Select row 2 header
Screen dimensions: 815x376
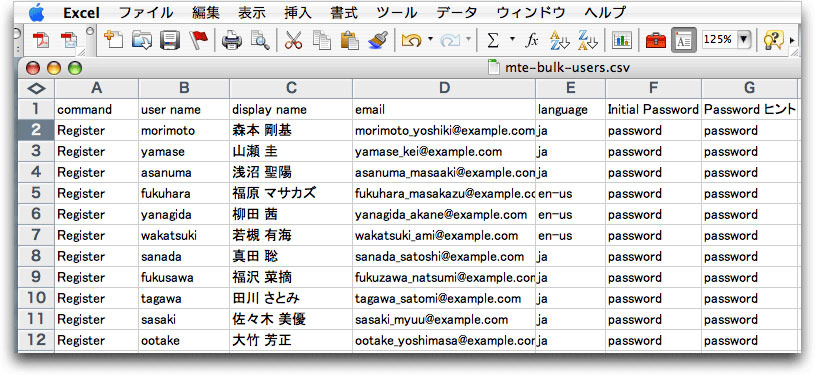click(x=36, y=130)
